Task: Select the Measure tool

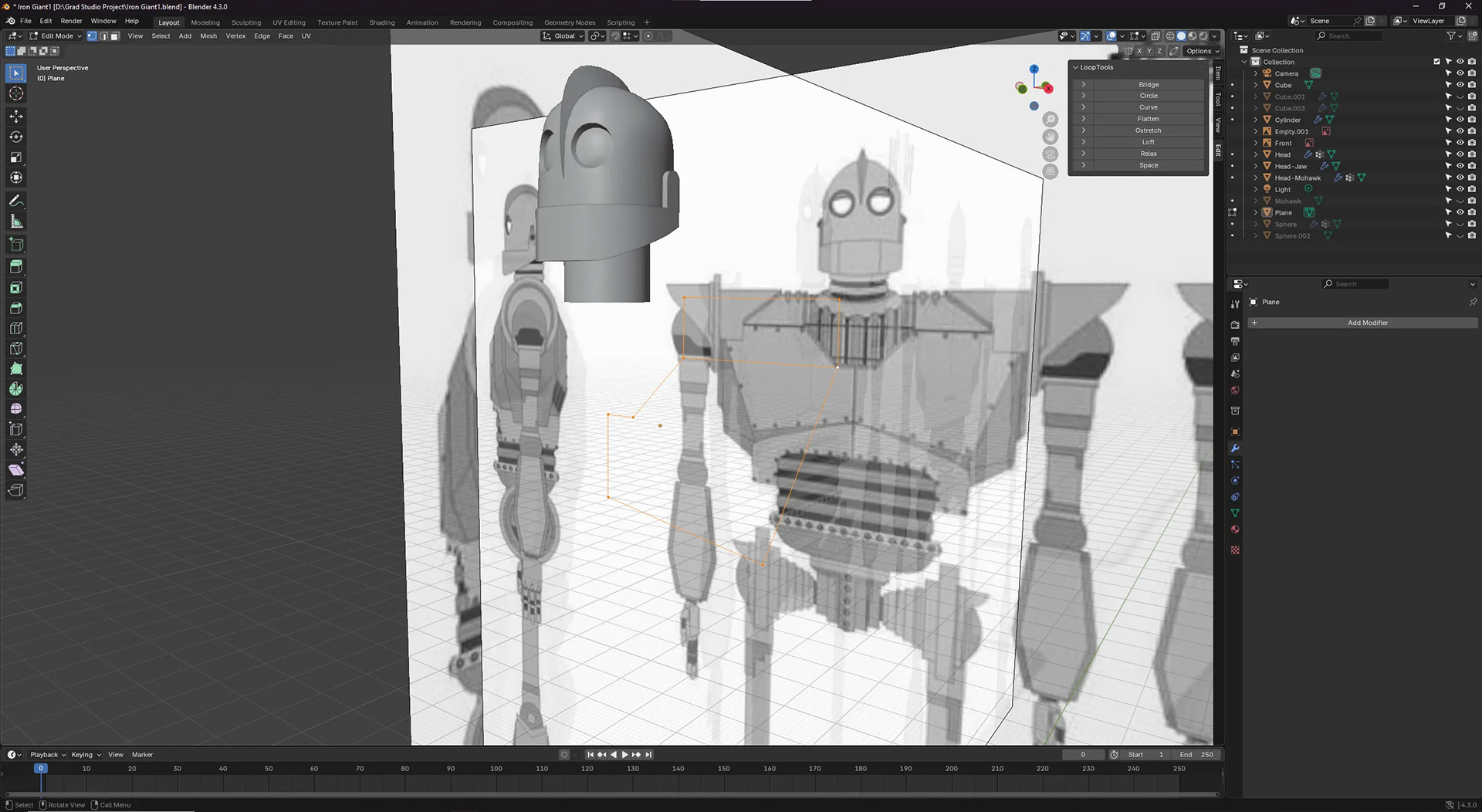Action: pyautogui.click(x=16, y=222)
